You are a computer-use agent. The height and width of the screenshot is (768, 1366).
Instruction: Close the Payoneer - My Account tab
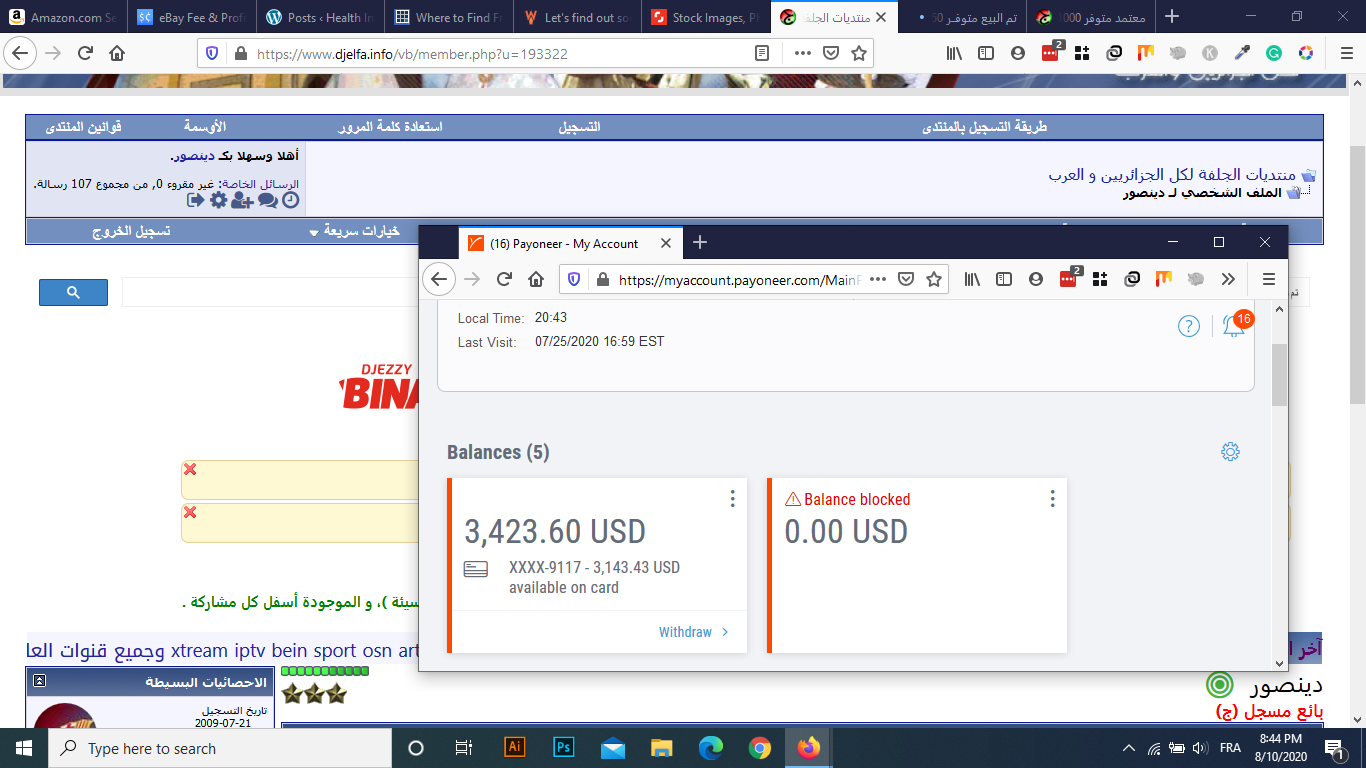[665, 243]
